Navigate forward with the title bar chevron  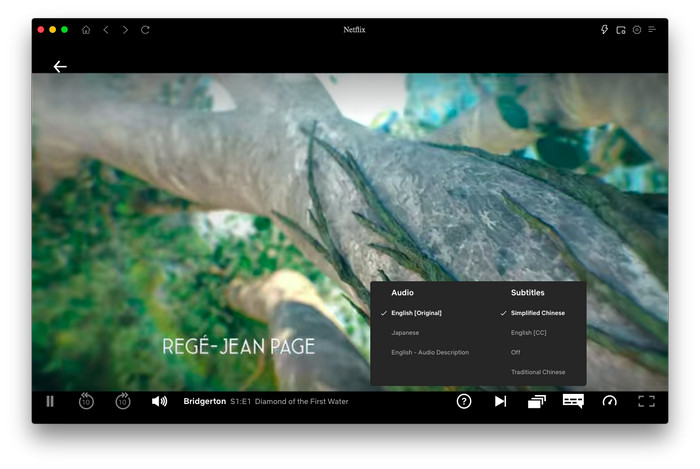click(x=125, y=29)
